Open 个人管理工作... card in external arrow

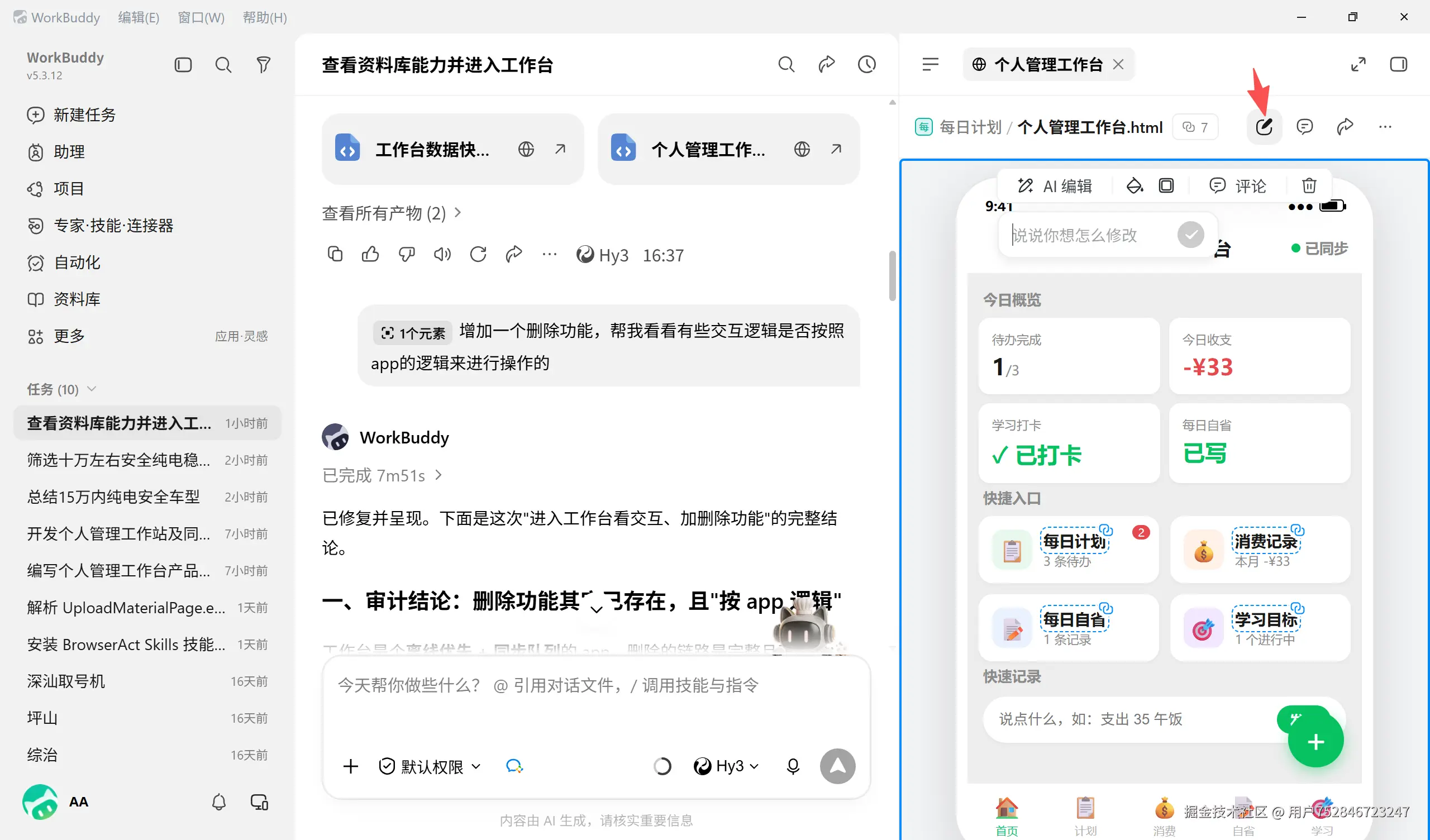point(836,149)
